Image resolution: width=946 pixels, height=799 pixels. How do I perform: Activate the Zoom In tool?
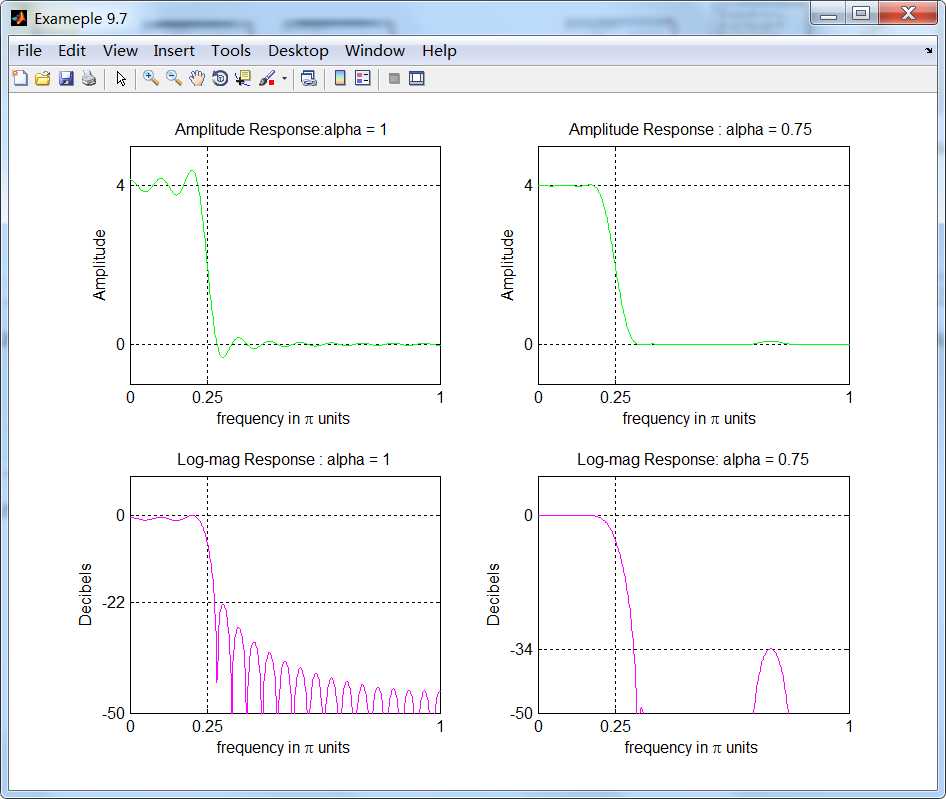point(151,78)
